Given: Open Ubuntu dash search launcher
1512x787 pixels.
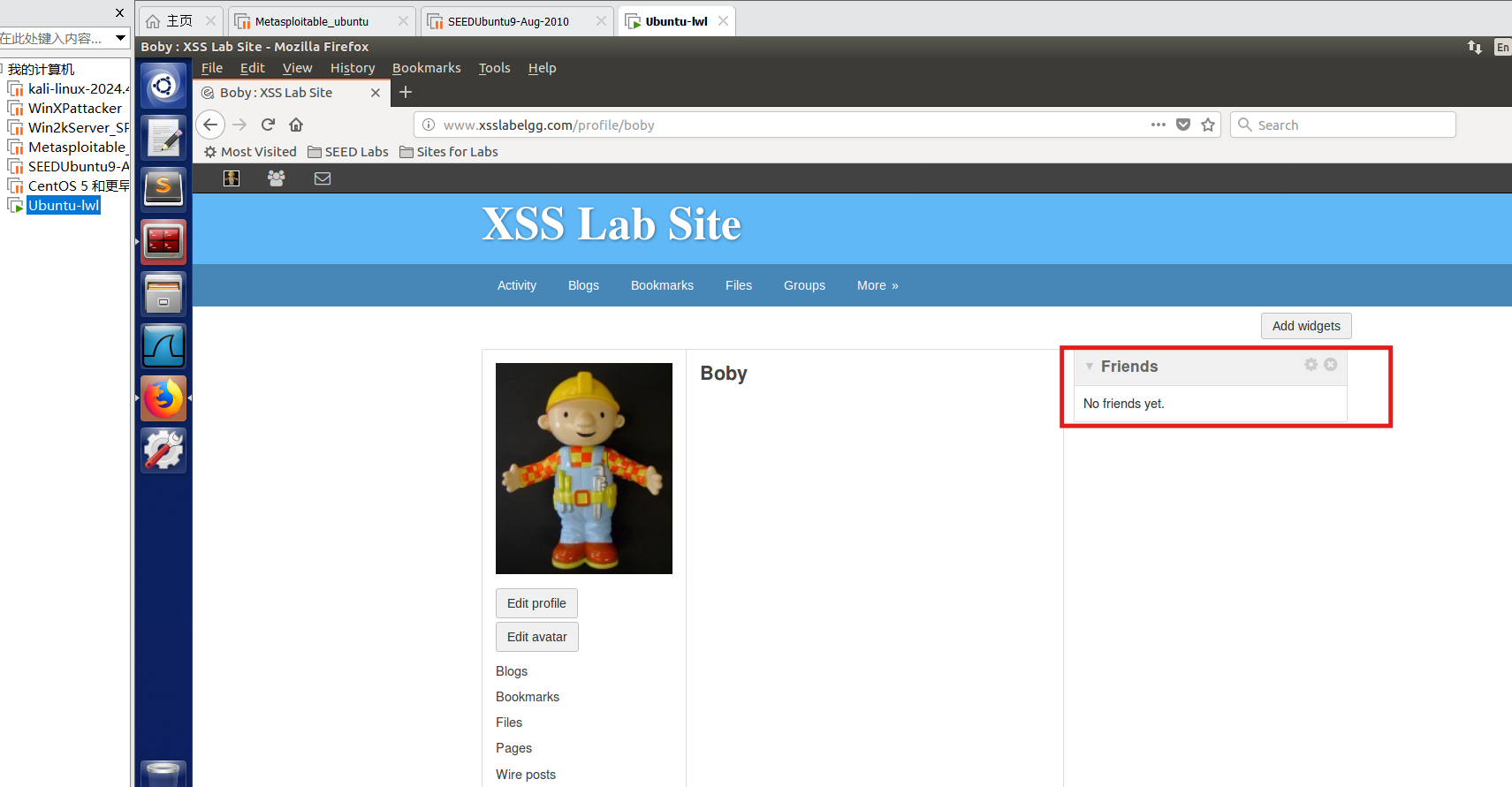Looking at the screenshot, I should pos(163,86).
